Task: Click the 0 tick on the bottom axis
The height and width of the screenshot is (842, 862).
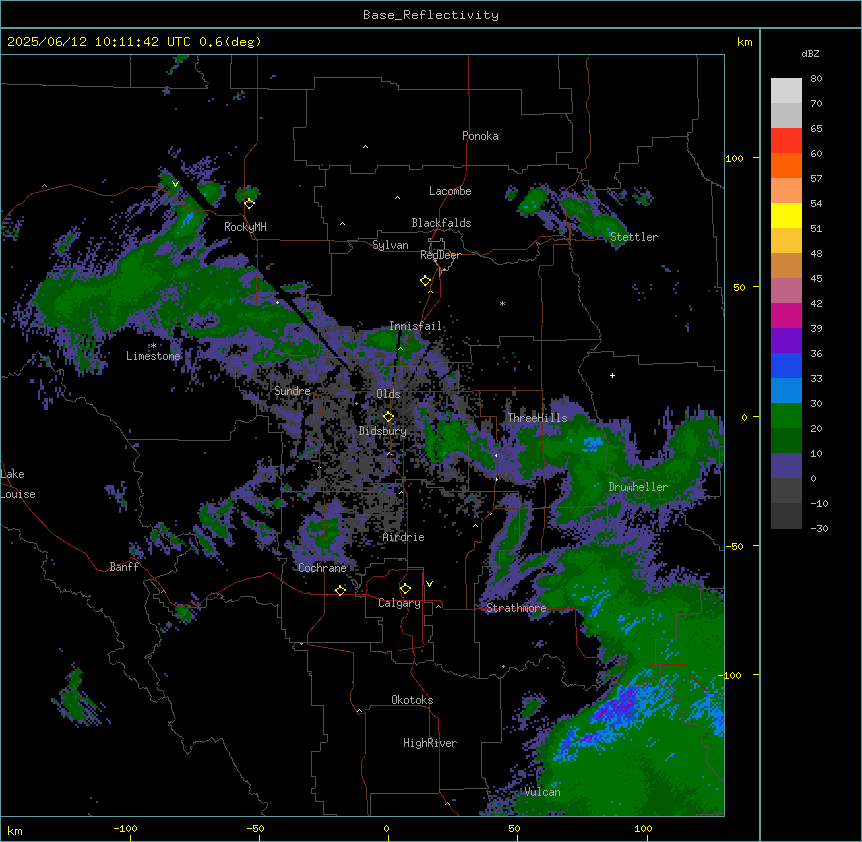Action: click(386, 828)
